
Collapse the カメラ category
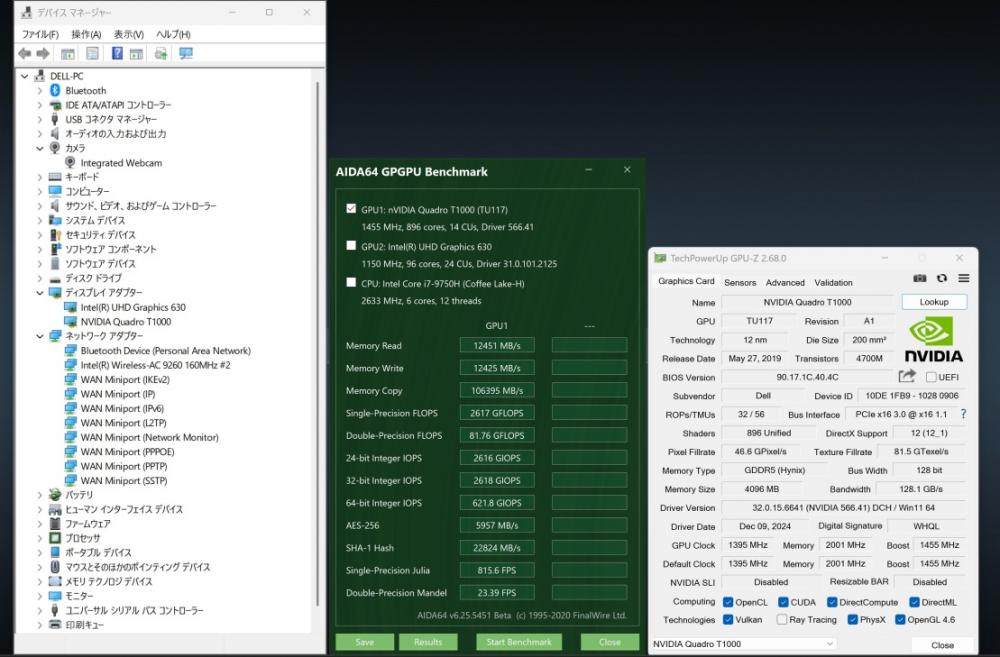[x=40, y=148]
